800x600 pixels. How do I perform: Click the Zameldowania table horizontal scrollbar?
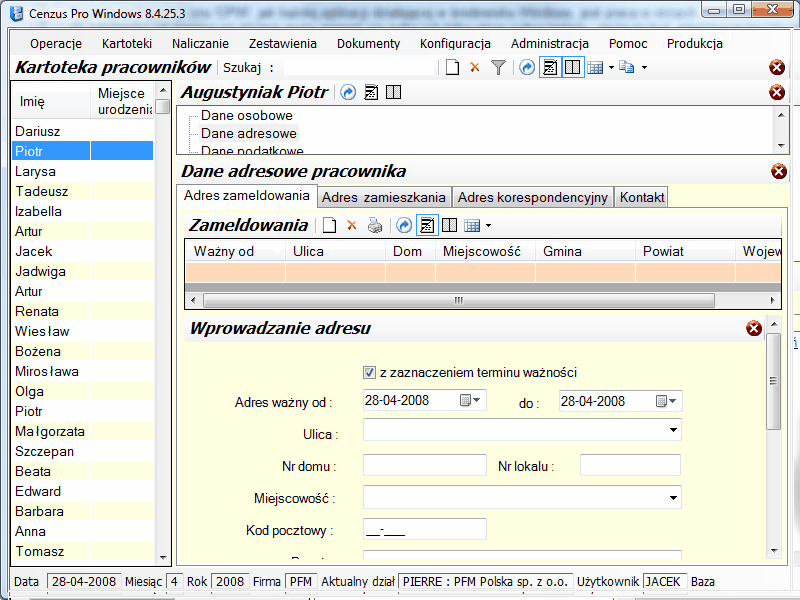(458, 300)
